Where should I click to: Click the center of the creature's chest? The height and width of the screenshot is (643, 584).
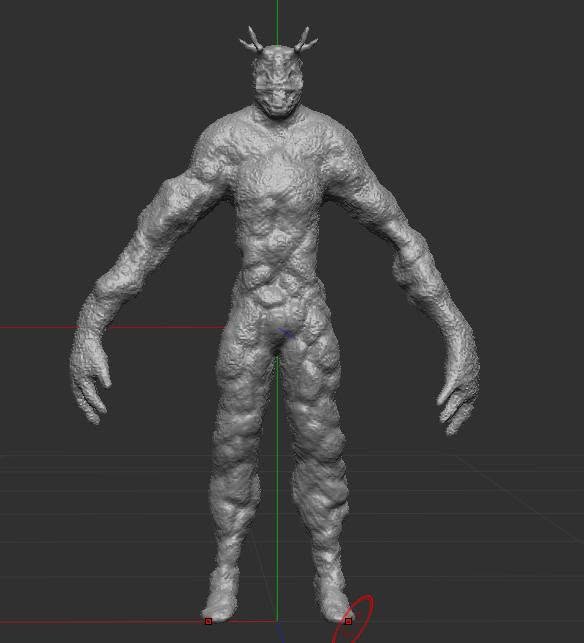[278, 172]
